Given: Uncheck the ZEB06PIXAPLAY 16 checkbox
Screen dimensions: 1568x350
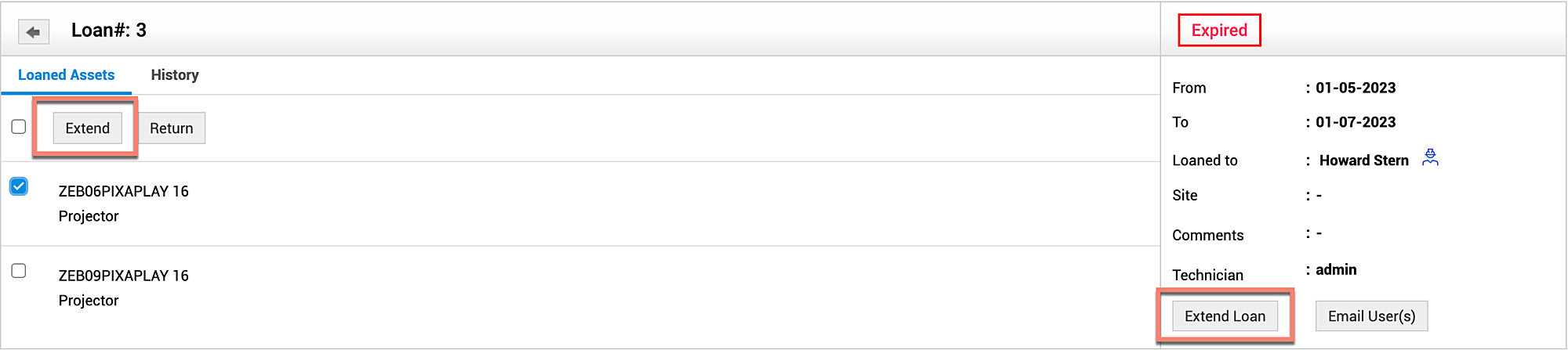Looking at the screenshot, I should click(x=19, y=186).
